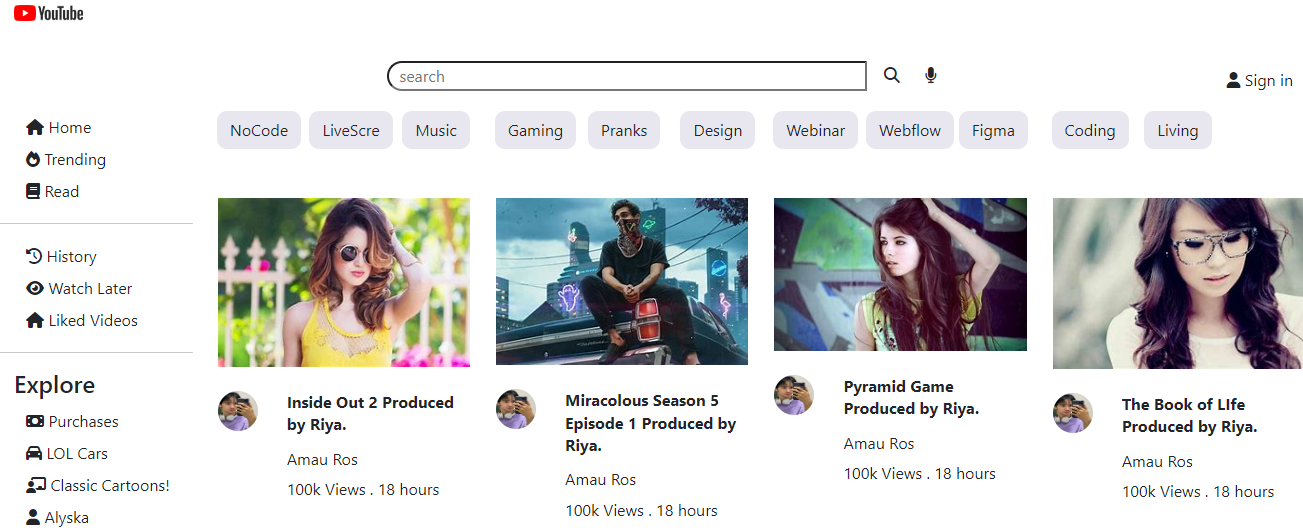The image size is (1303, 531).
Task: Open Purchases under Explore
Action: 72,422
